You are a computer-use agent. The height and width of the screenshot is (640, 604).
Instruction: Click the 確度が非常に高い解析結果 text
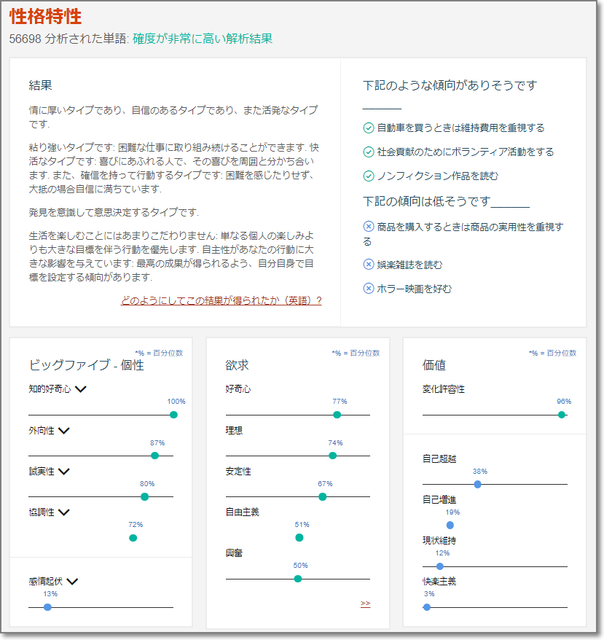coord(202,38)
